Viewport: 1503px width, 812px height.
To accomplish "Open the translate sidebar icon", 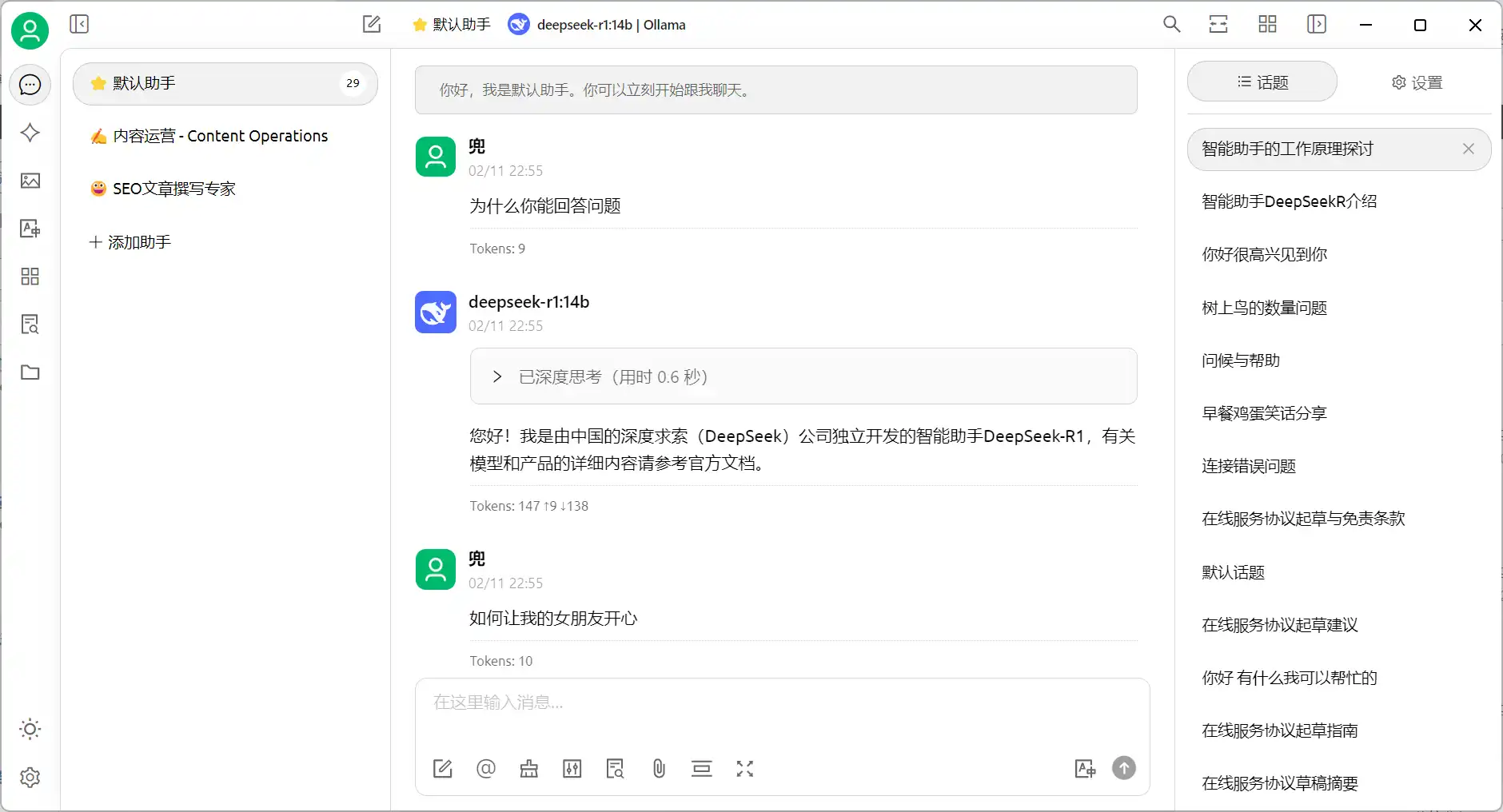I will 30,229.
